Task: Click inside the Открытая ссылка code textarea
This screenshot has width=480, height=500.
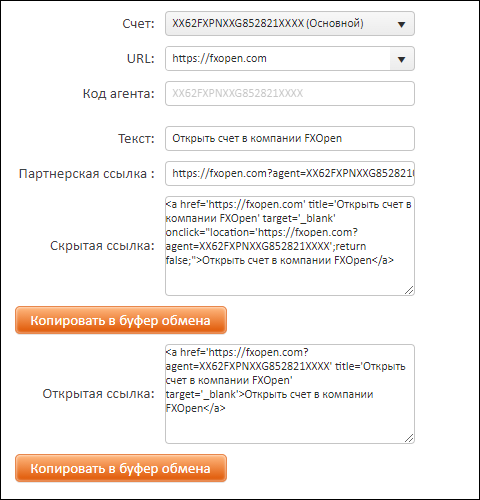Action: click(290, 394)
